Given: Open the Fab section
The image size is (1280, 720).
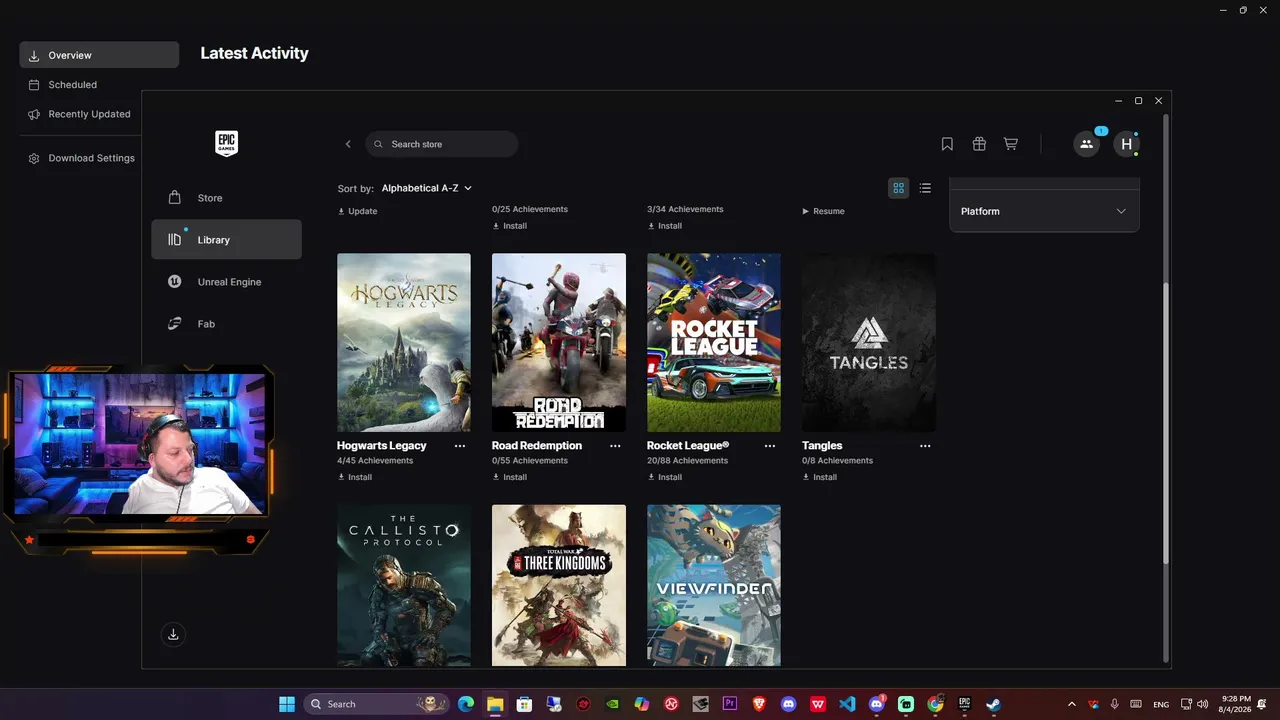Looking at the screenshot, I should pos(226,324).
